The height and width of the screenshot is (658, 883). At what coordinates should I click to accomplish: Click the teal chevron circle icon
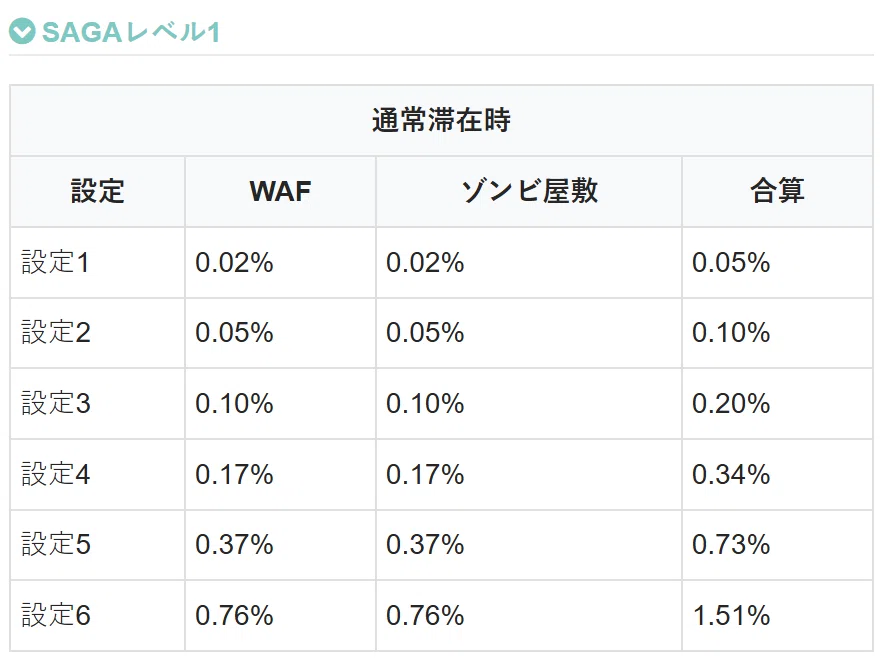(x=22, y=32)
